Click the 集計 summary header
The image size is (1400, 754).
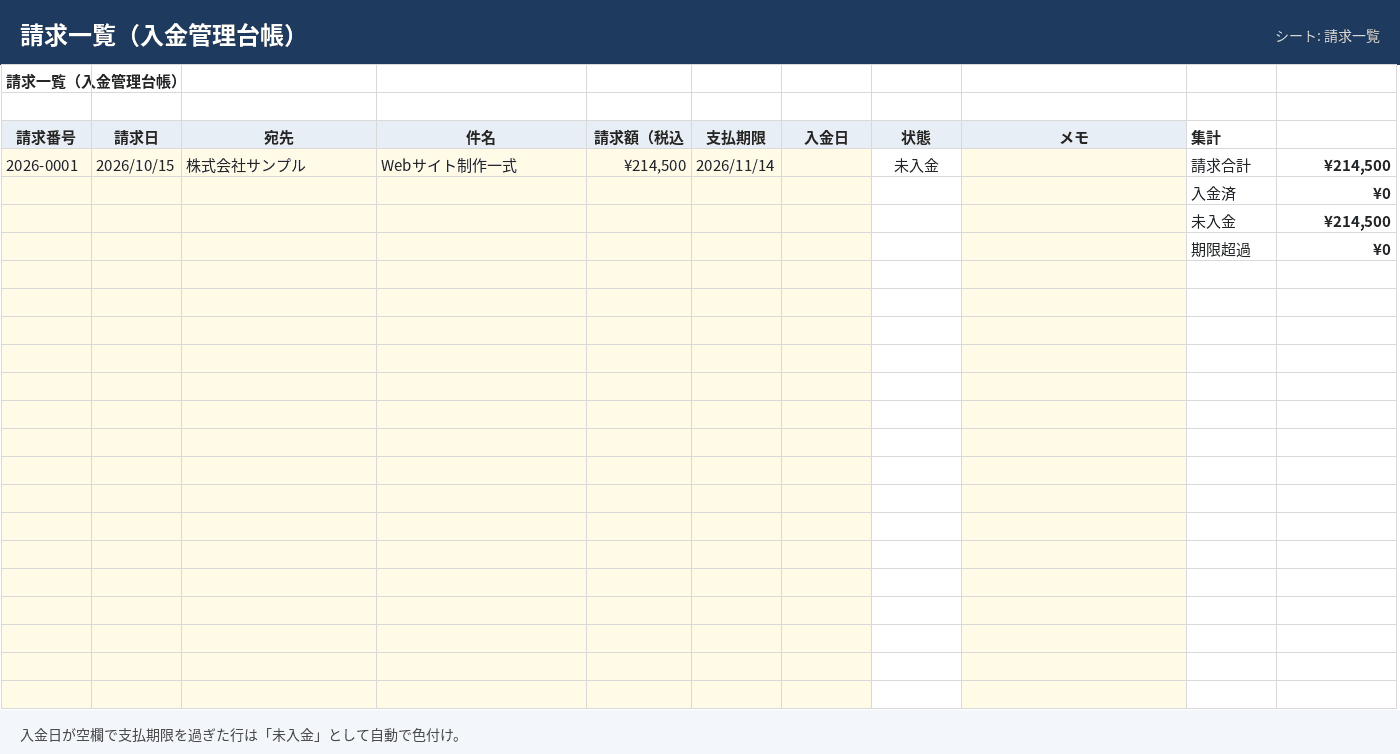tap(1231, 137)
